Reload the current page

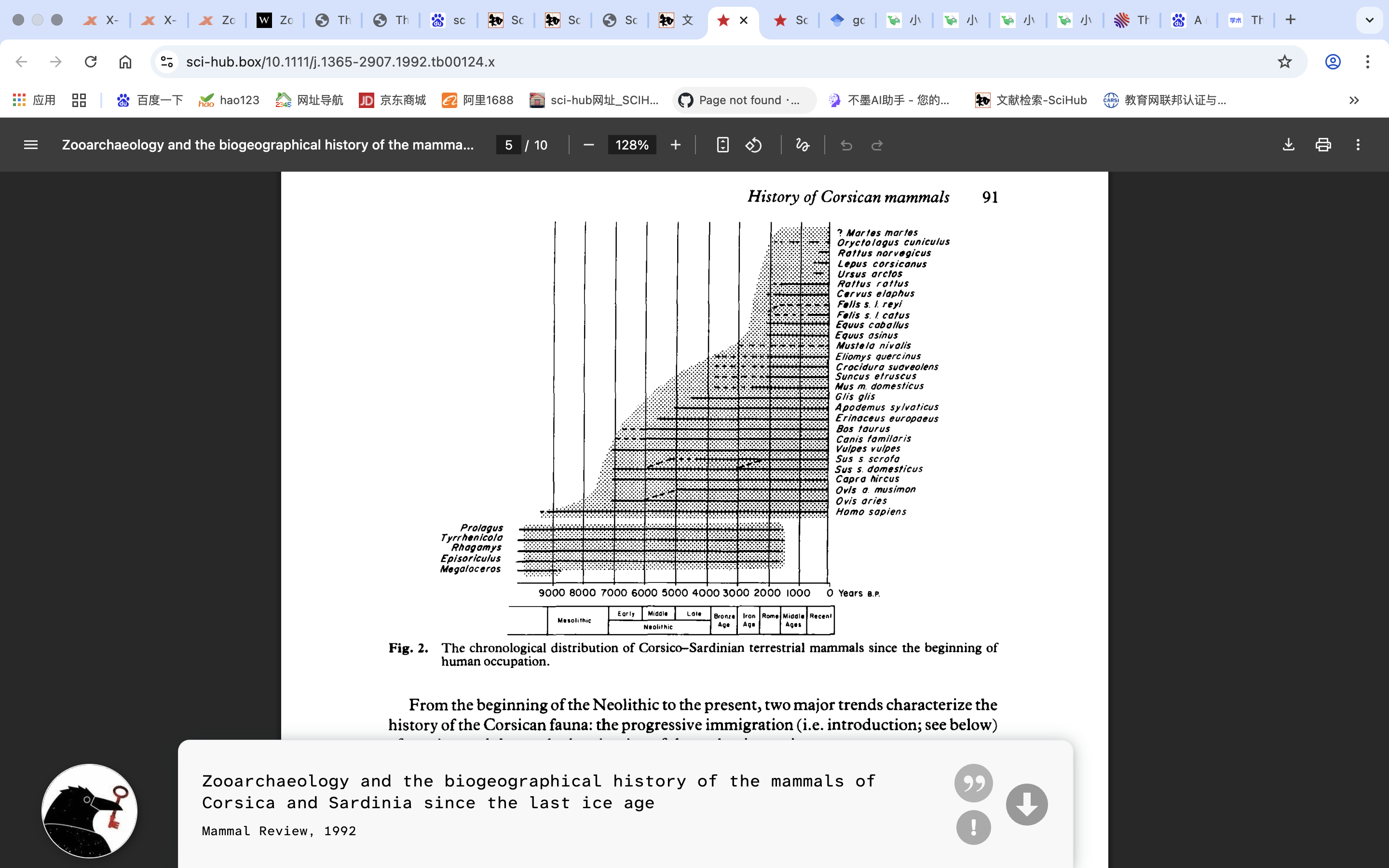(91, 61)
